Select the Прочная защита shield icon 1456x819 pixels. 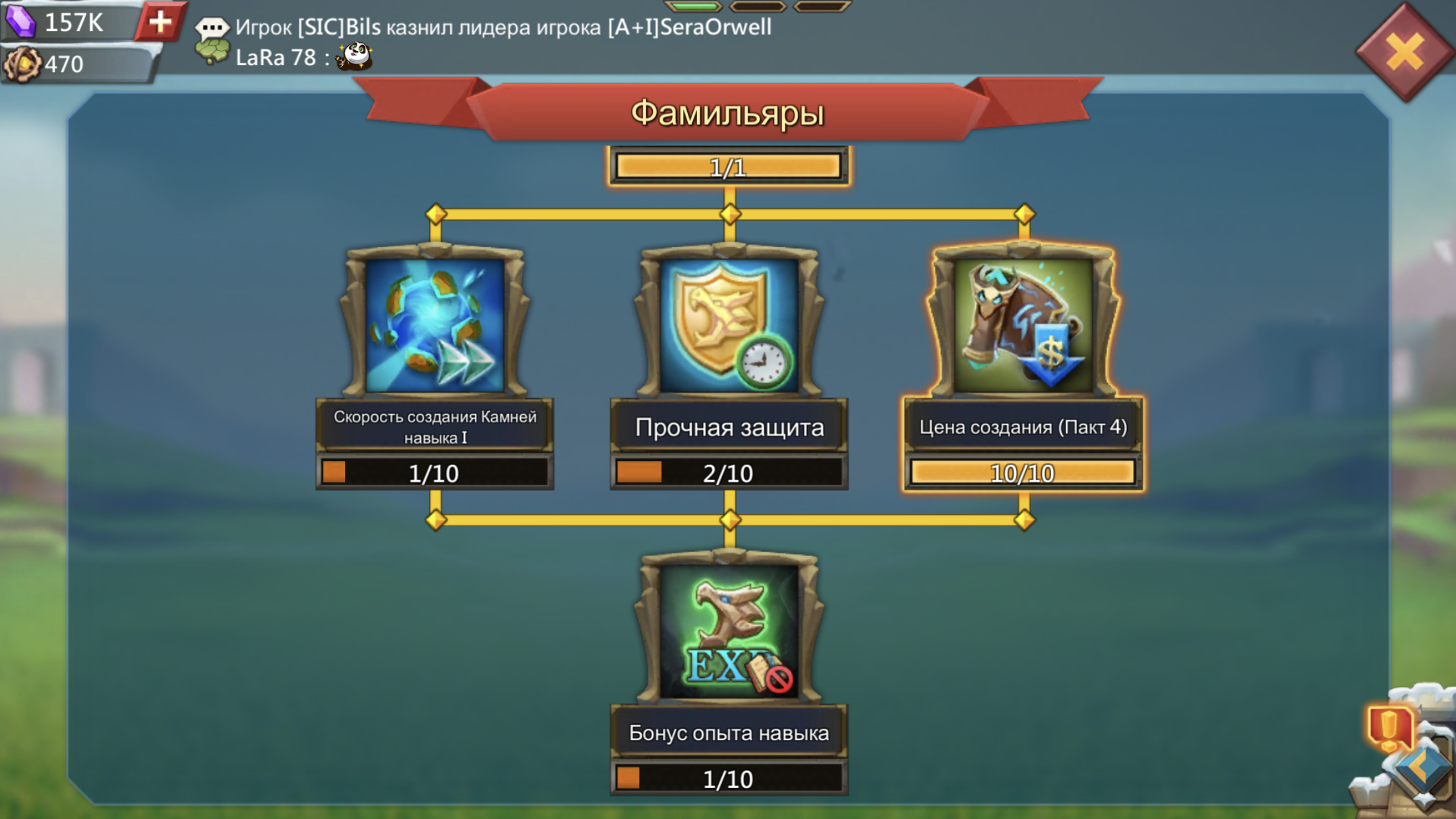(729, 324)
